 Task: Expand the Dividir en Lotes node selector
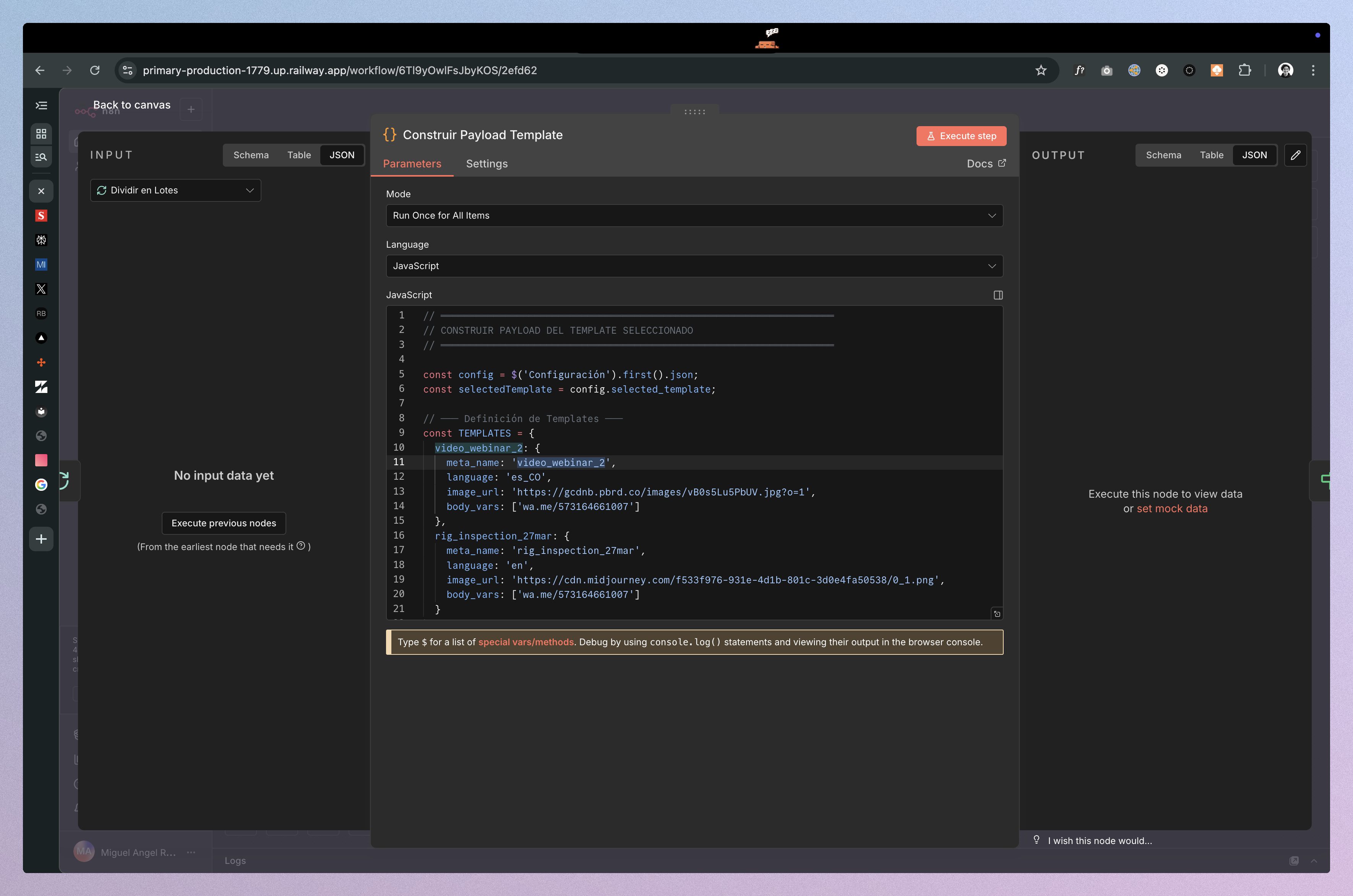(175, 190)
